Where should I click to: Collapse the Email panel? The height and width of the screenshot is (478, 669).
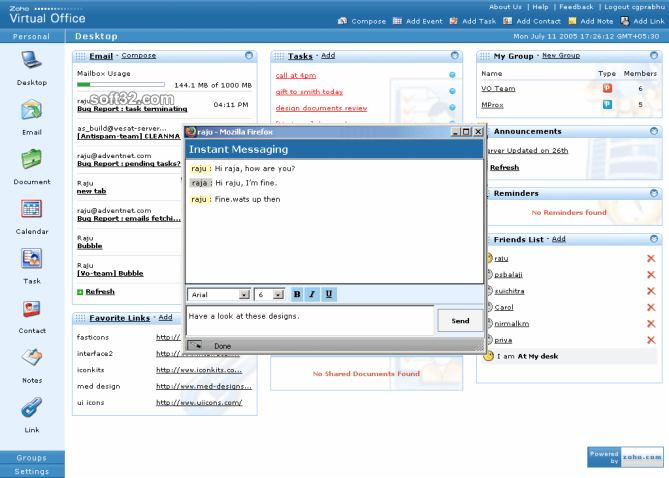coord(249,55)
